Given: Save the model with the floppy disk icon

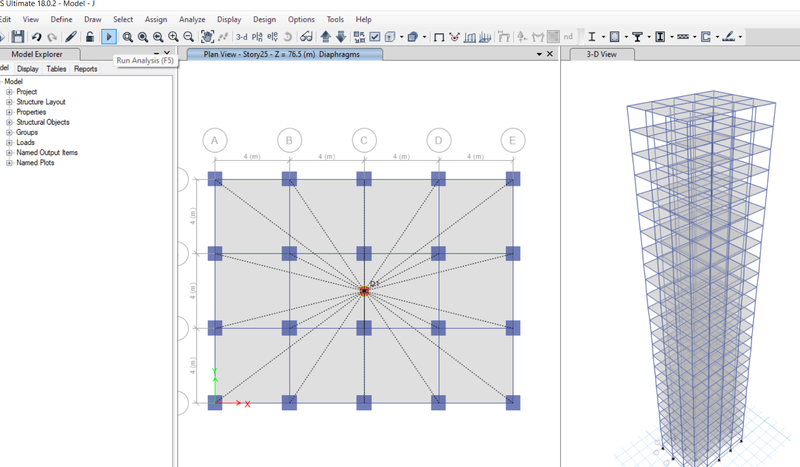Looking at the screenshot, I should point(18,36).
